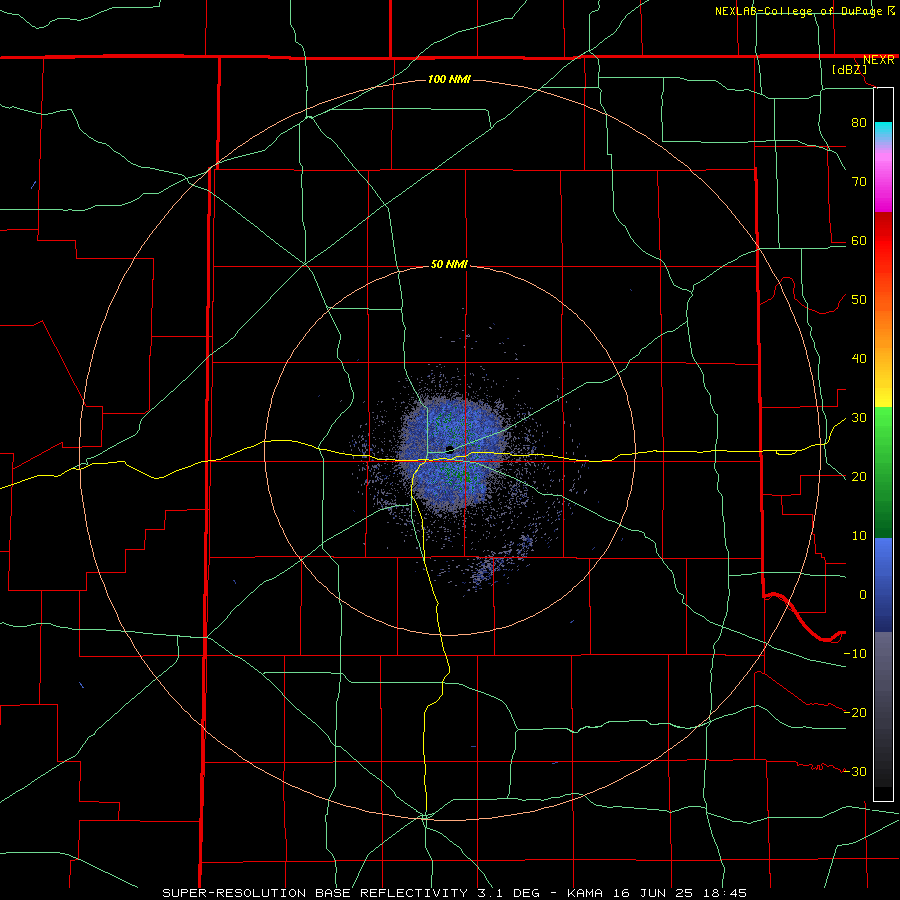Screen dimensions: 900x900
Task: Click the SUPER-RESOLUTION BASE REFLECTIVITY caption text
Action: pyautogui.click(x=315, y=893)
